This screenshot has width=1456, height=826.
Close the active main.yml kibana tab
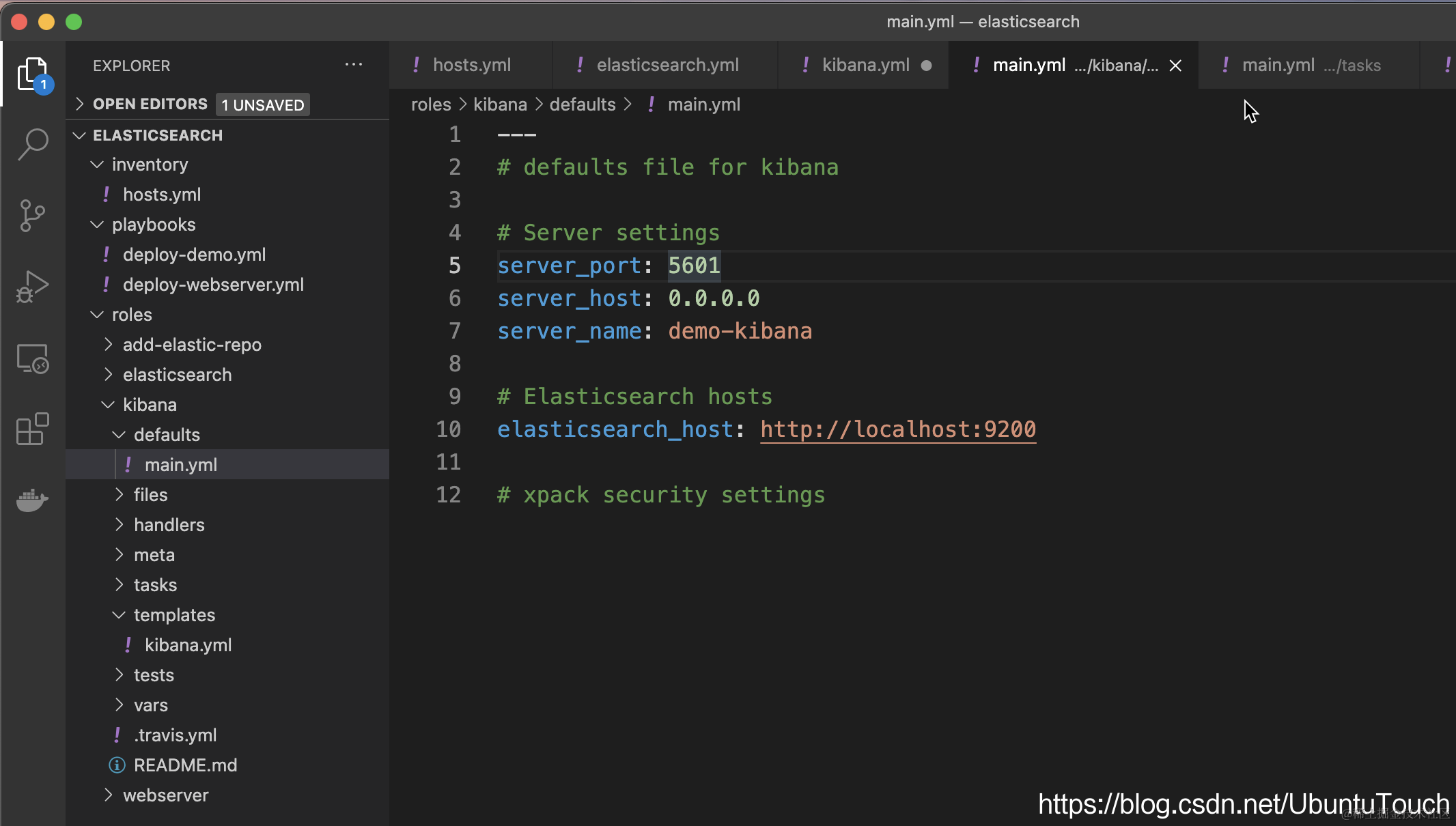[x=1175, y=66]
